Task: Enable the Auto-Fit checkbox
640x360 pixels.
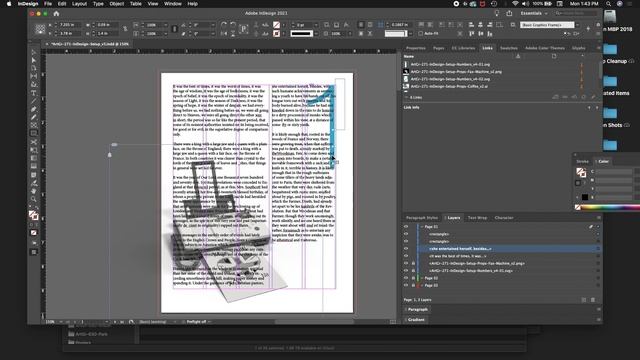Action: click(x=421, y=33)
